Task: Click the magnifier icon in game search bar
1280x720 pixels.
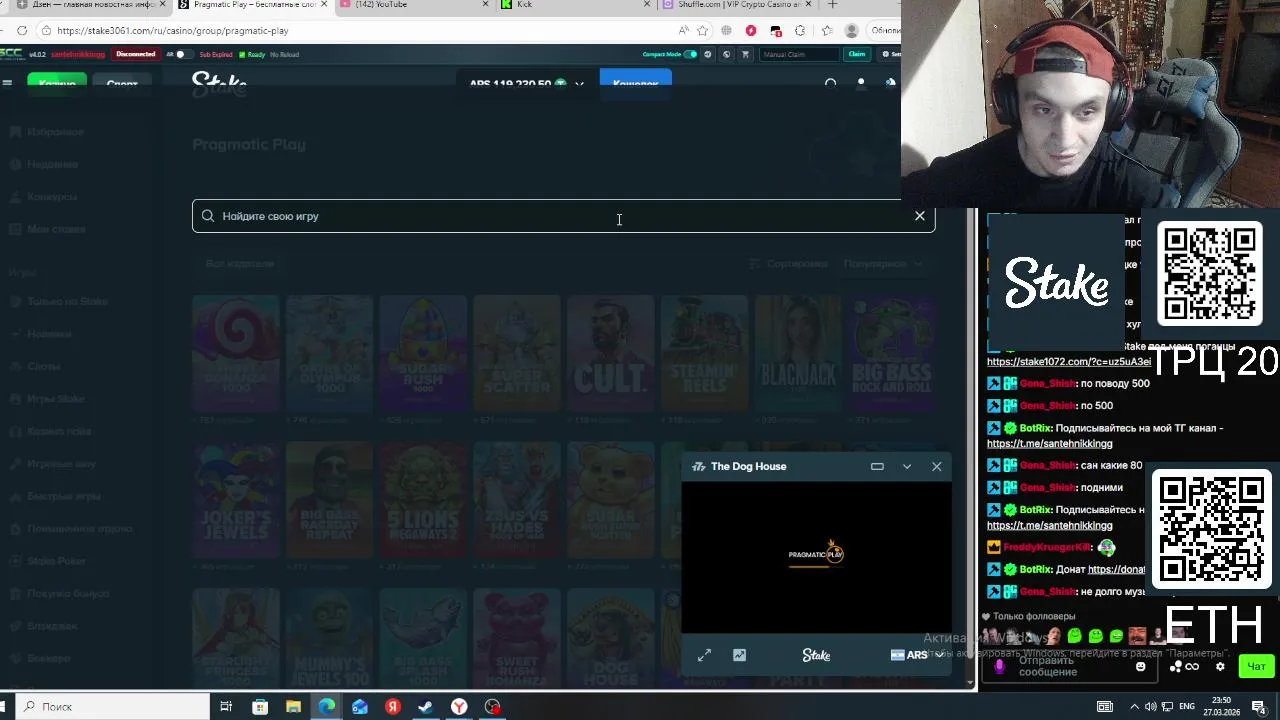Action: click(x=208, y=216)
